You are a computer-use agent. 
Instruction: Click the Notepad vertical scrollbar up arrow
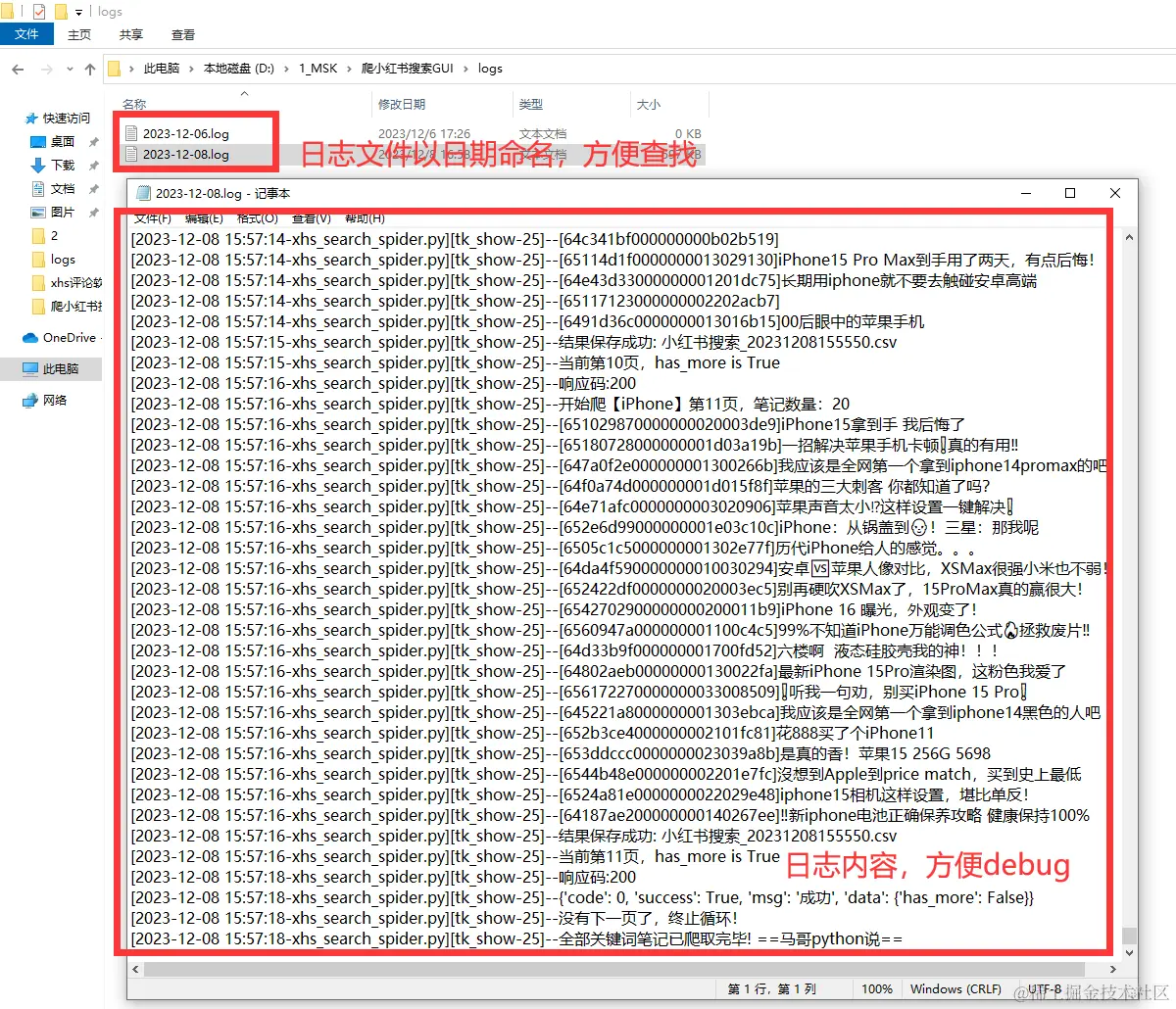click(1129, 237)
